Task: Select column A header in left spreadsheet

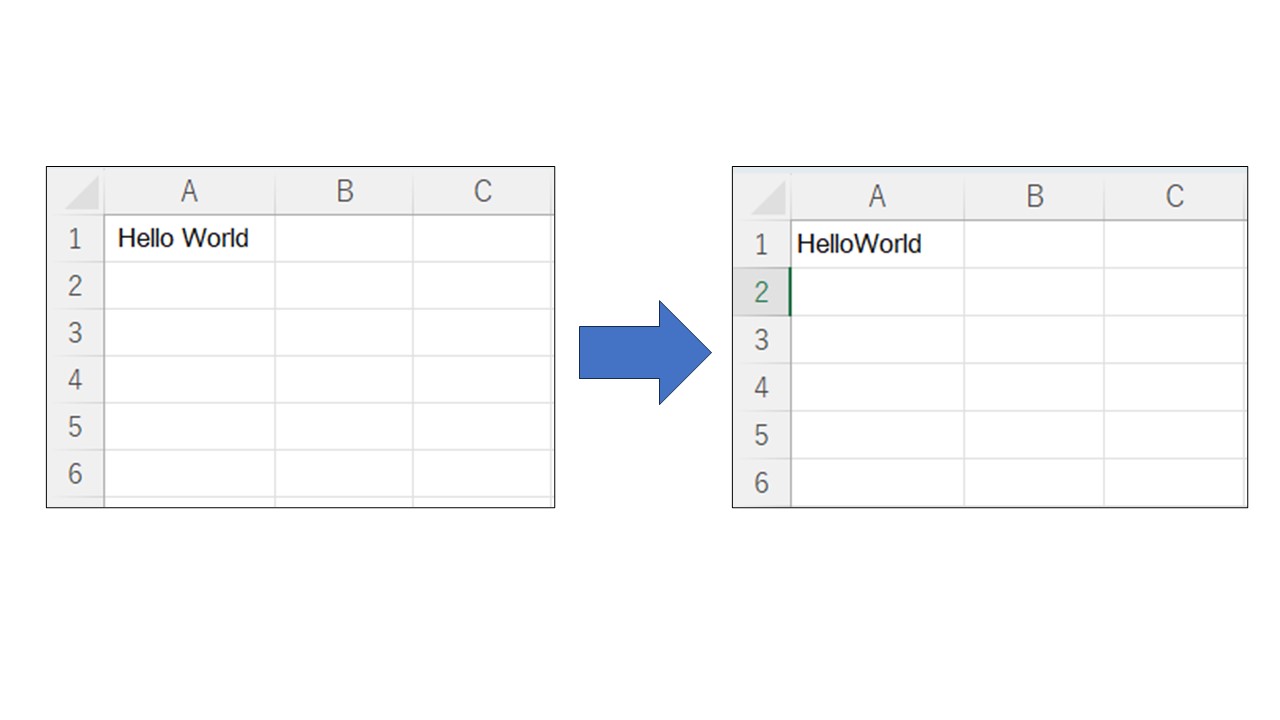Action: coord(190,191)
